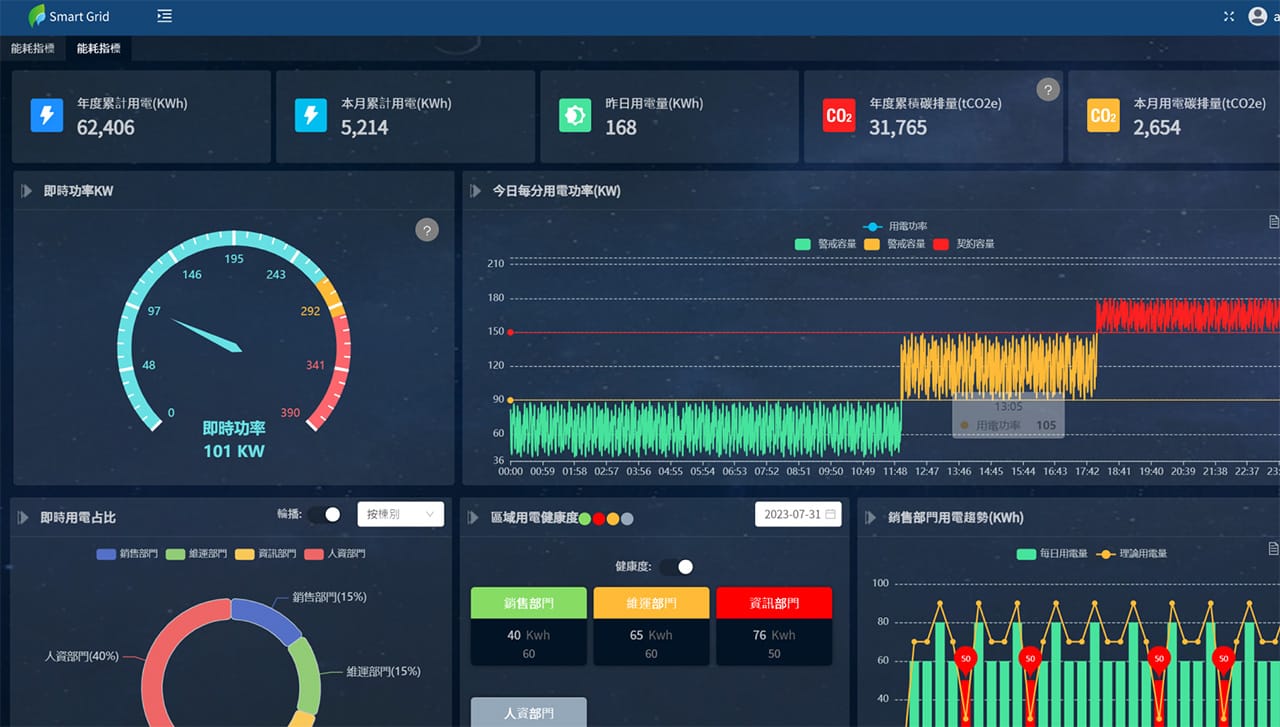Click data view icon of 銷售部門用電趨勢 chart
The image size is (1280, 727).
pyautogui.click(x=1273, y=548)
